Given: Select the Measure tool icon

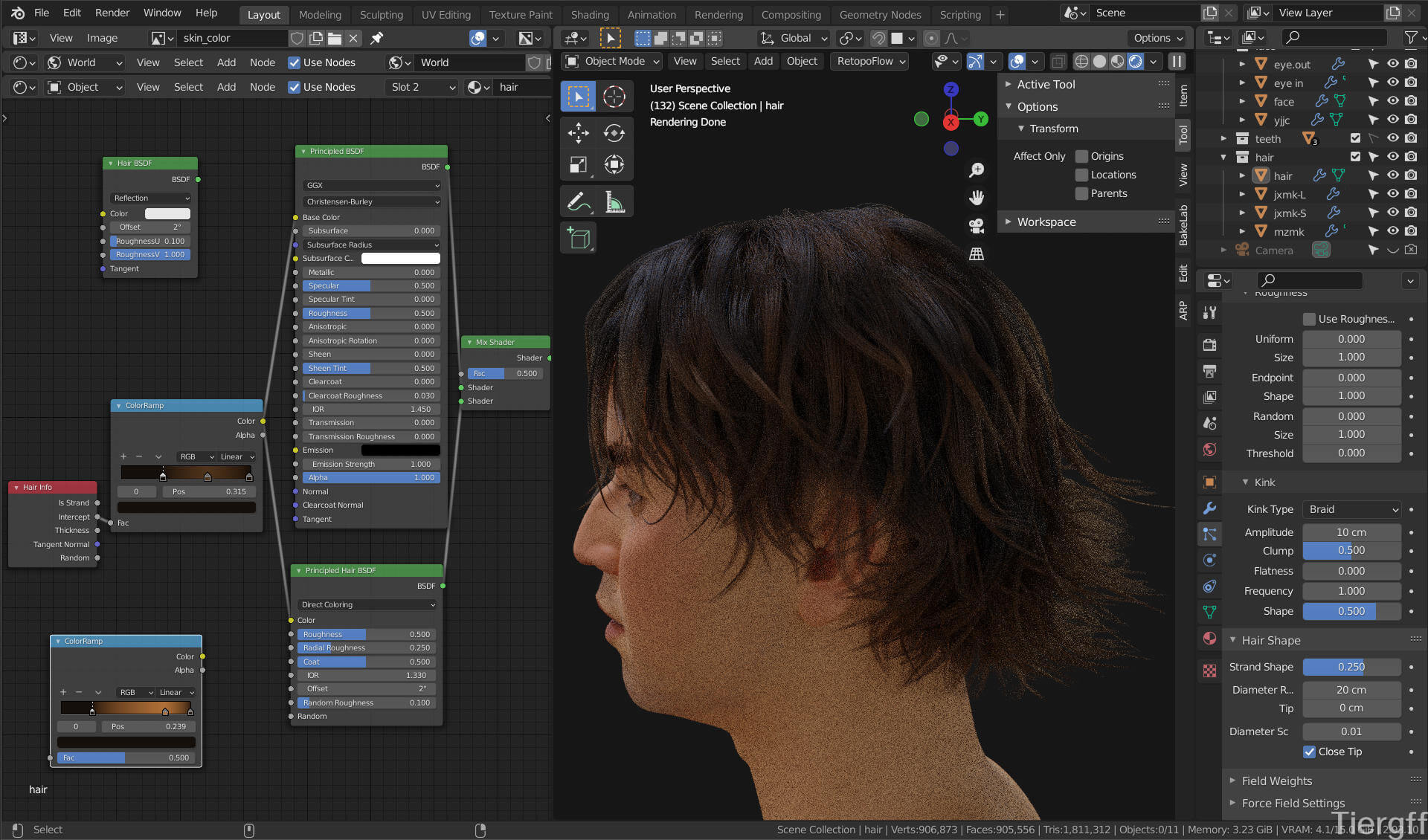Looking at the screenshot, I should tap(614, 201).
